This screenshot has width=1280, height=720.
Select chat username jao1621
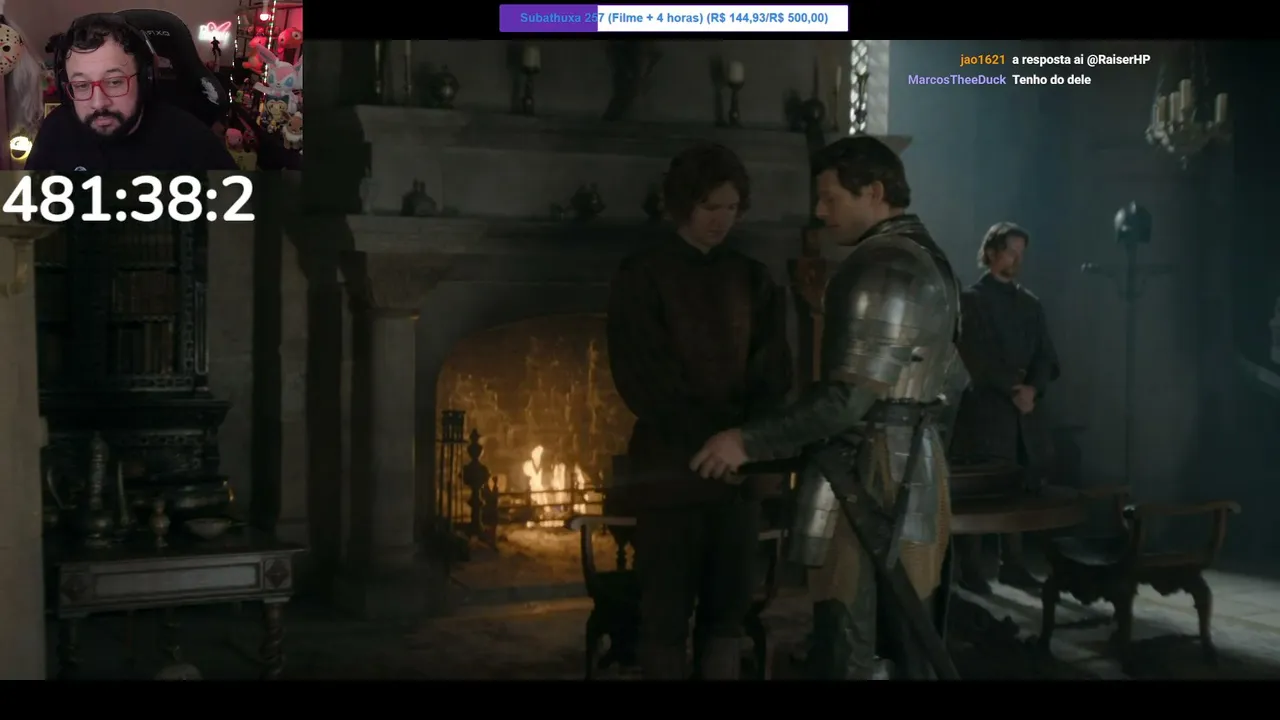[982, 60]
